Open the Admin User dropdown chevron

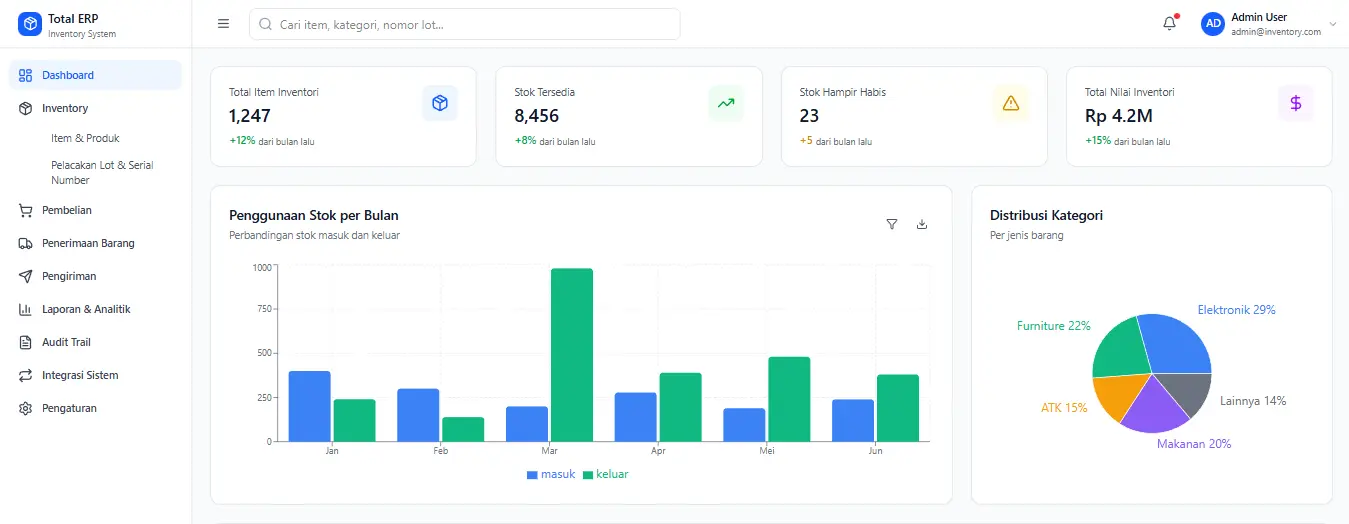(1332, 24)
